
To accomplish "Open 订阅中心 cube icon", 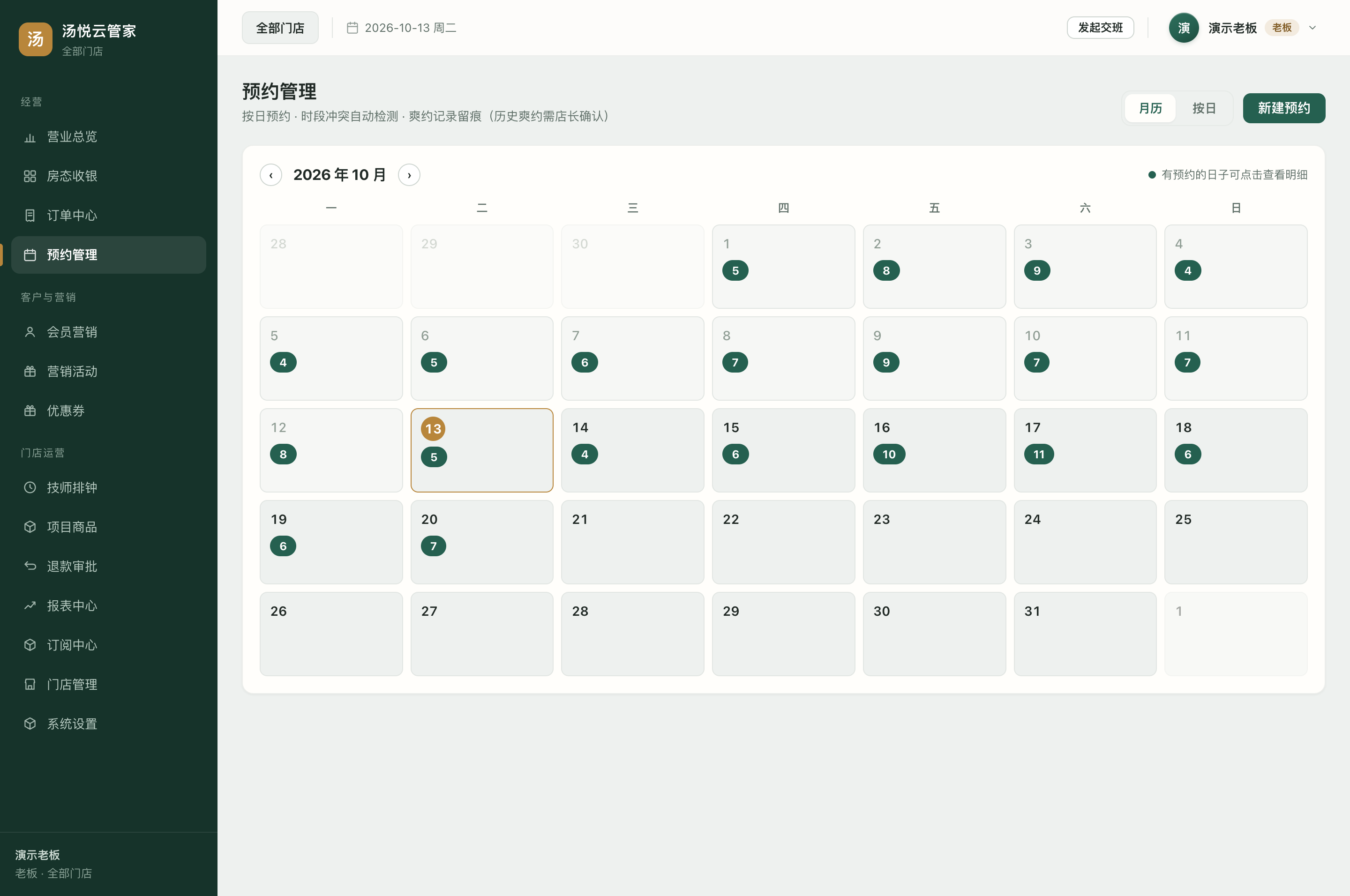I will [x=30, y=645].
